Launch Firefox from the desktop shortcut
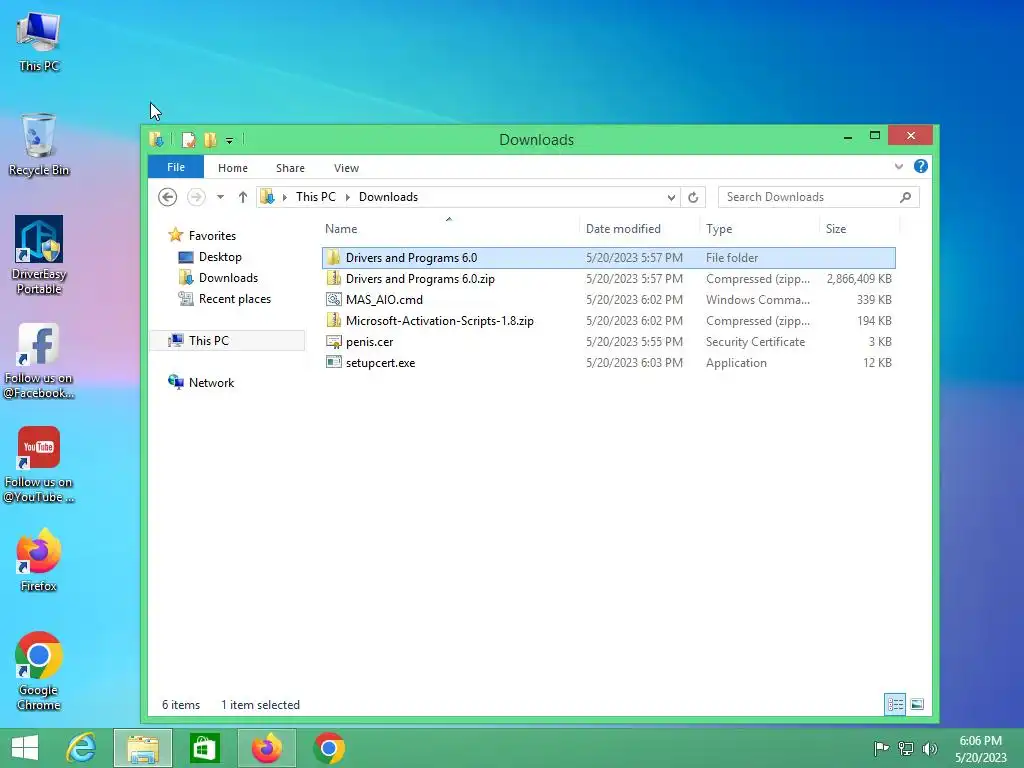Screen dimensions: 1024x768 tap(39, 560)
